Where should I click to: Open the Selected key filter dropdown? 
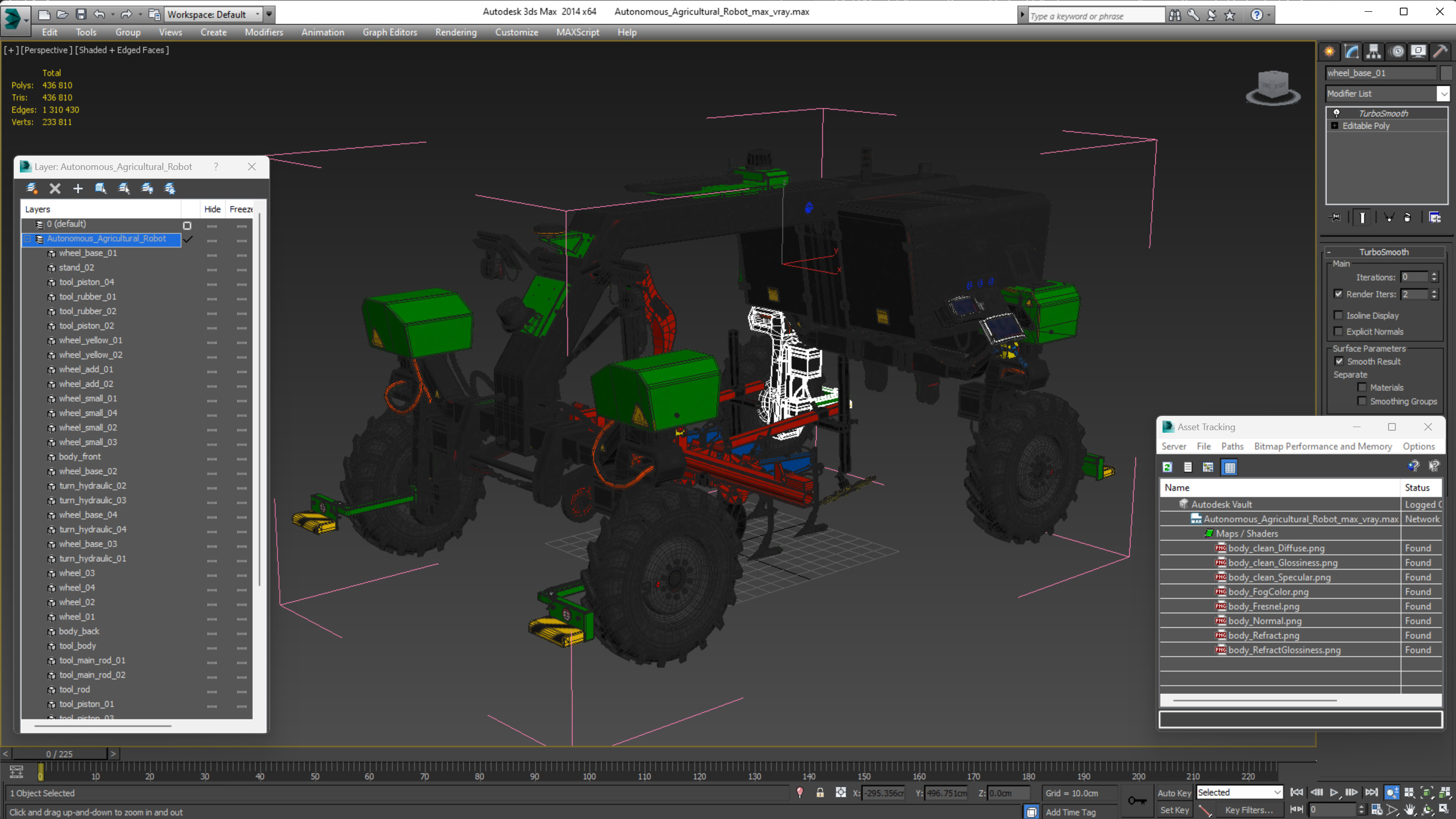pos(1276,792)
